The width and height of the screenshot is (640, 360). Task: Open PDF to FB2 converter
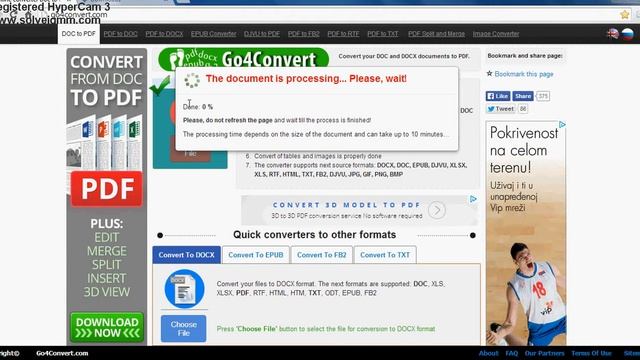pos(304,34)
